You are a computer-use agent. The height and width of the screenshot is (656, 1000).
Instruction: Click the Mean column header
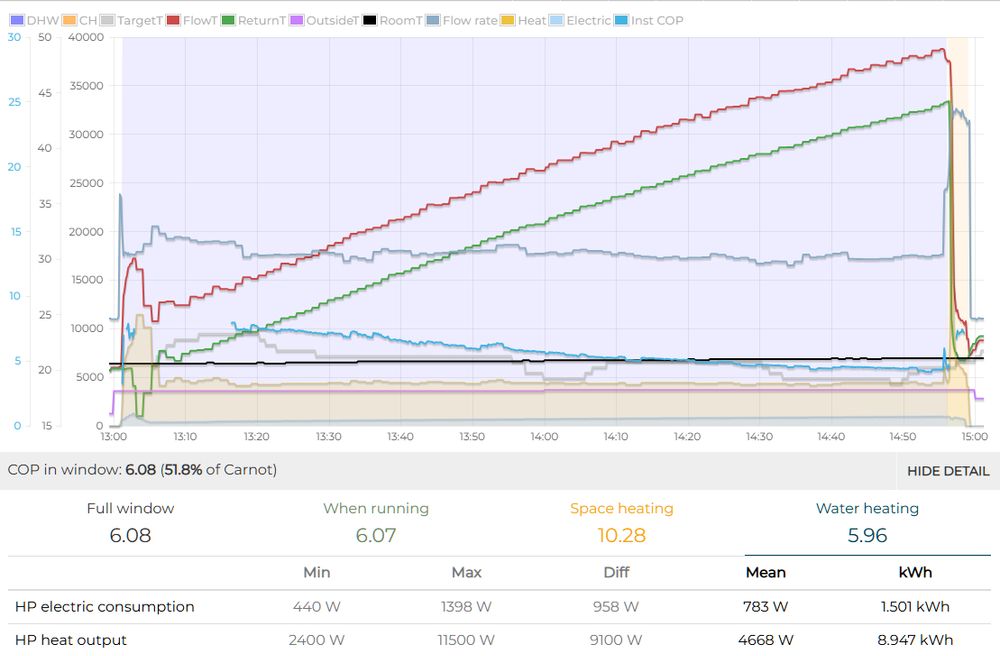[x=765, y=572]
